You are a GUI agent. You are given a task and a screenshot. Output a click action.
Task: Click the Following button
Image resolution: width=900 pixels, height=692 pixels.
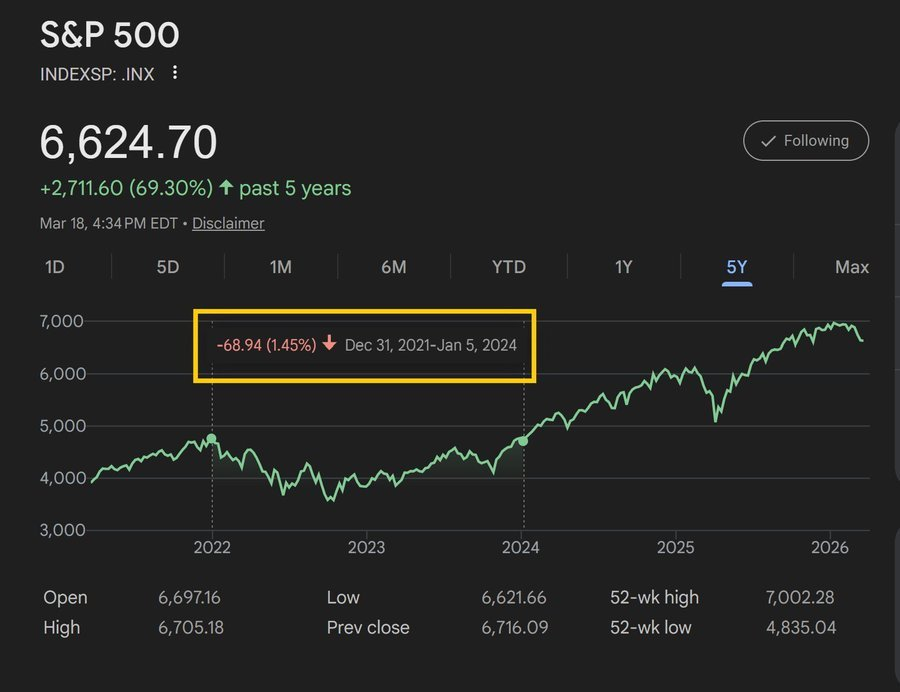805,141
